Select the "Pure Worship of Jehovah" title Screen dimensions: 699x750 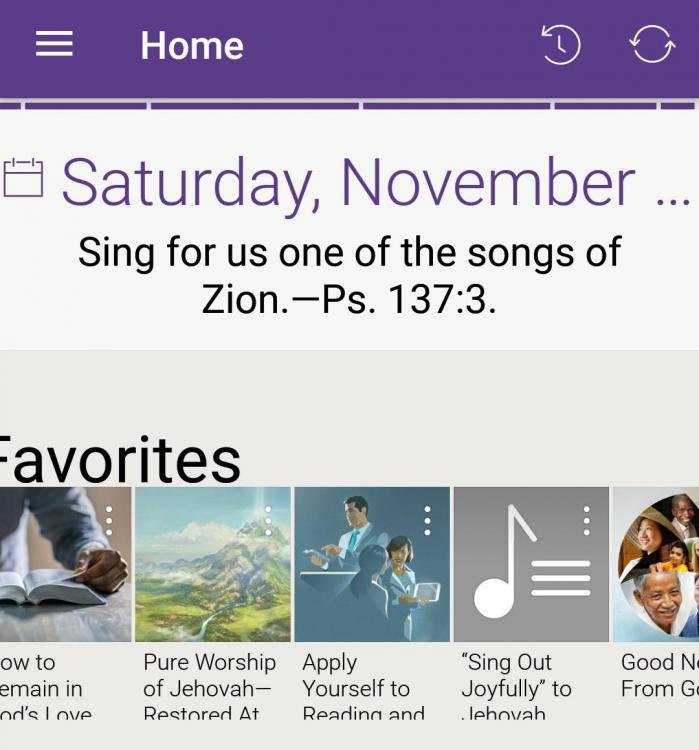click(x=209, y=688)
